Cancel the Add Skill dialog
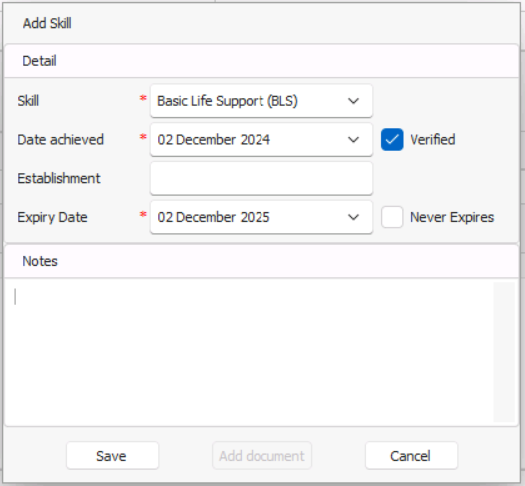 coord(411,456)
